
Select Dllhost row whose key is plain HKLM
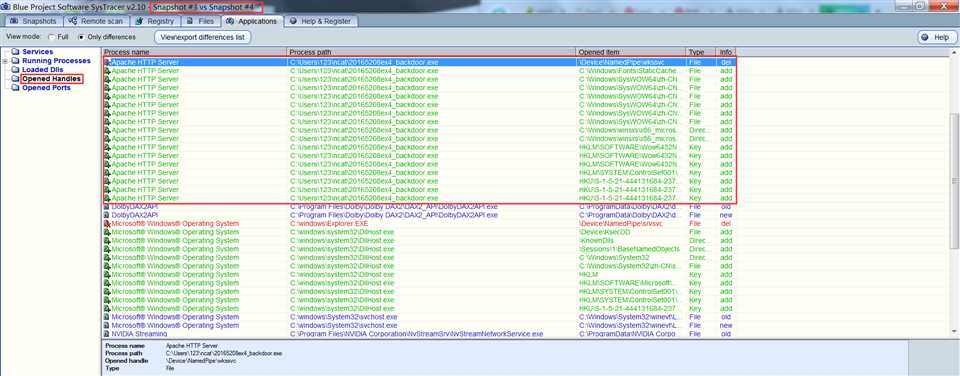click(419, 275)
